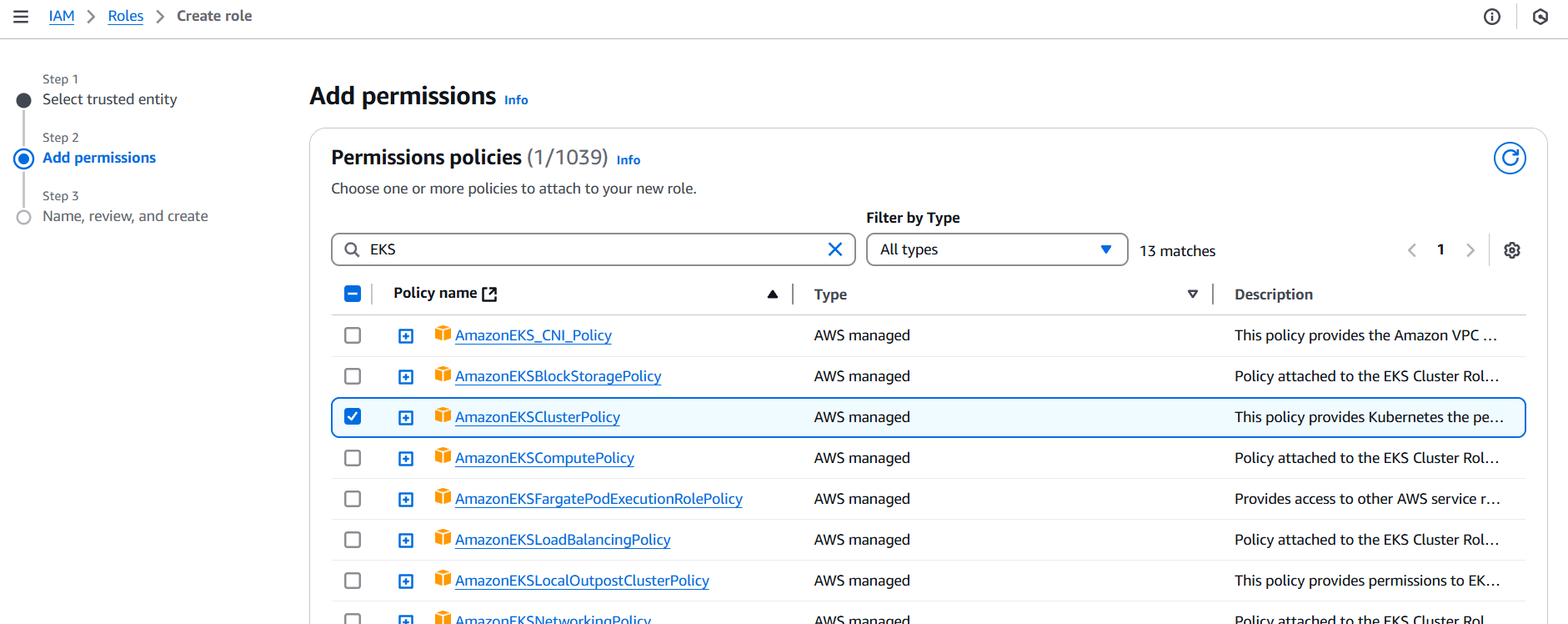Click the Type column filter arrow

tap(1193, 294)
